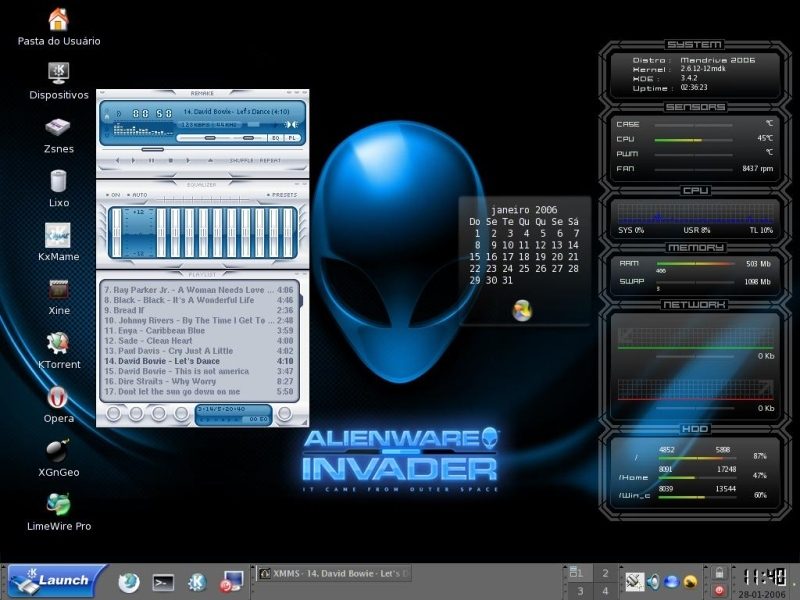Launch the terminal icon in the panel
800x600 pixels.
click(x=163, y=582)
